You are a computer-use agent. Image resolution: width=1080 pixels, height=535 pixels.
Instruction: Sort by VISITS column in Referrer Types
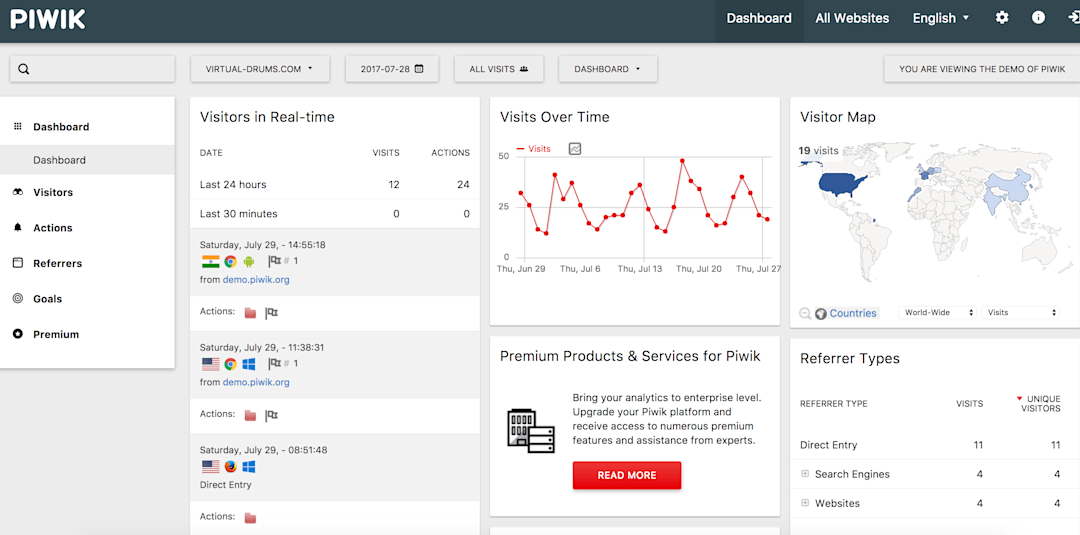[x=969, y=403]
